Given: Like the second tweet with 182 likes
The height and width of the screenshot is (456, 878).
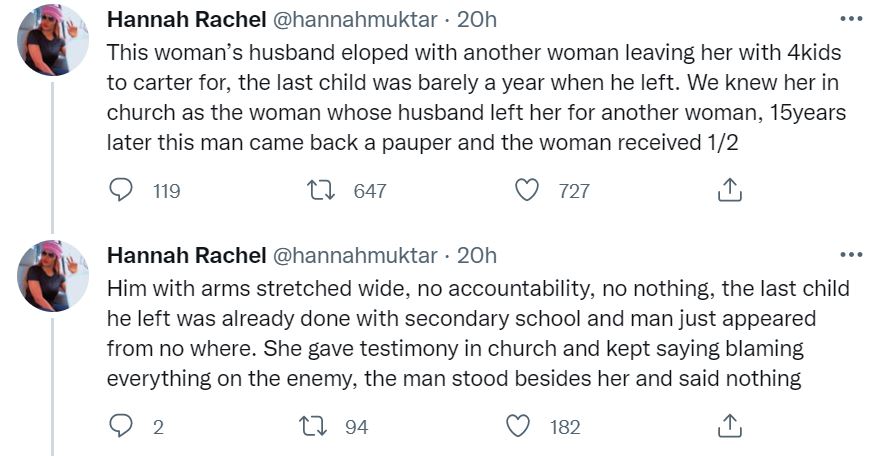Looking at the screenshot, I should 518,427.
